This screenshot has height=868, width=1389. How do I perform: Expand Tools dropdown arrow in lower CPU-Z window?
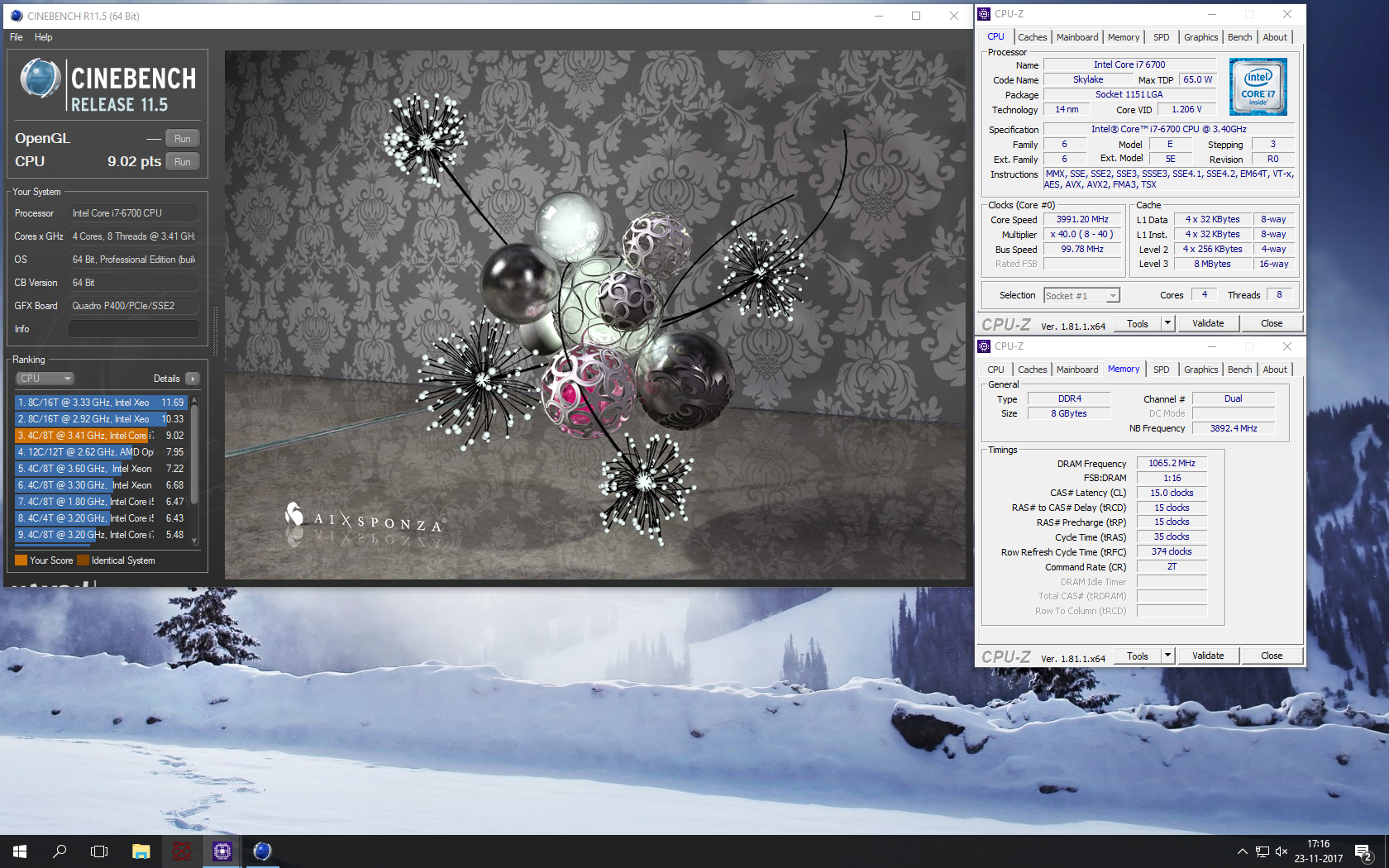click(x=1168, y=656)
